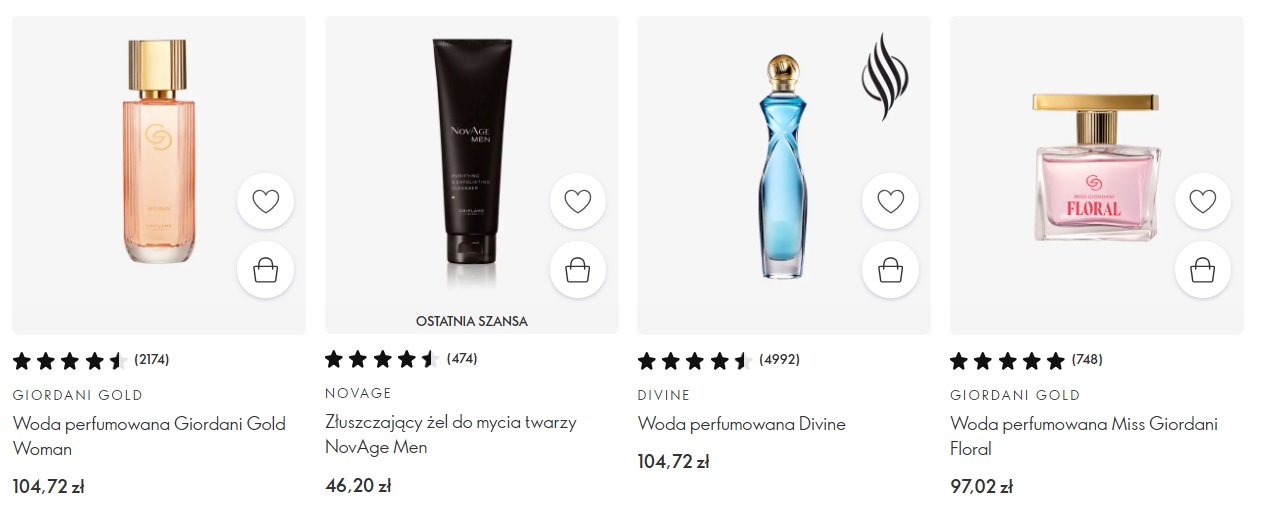
Task: View the pink Floral bottle image
Action: point(1096,167)
